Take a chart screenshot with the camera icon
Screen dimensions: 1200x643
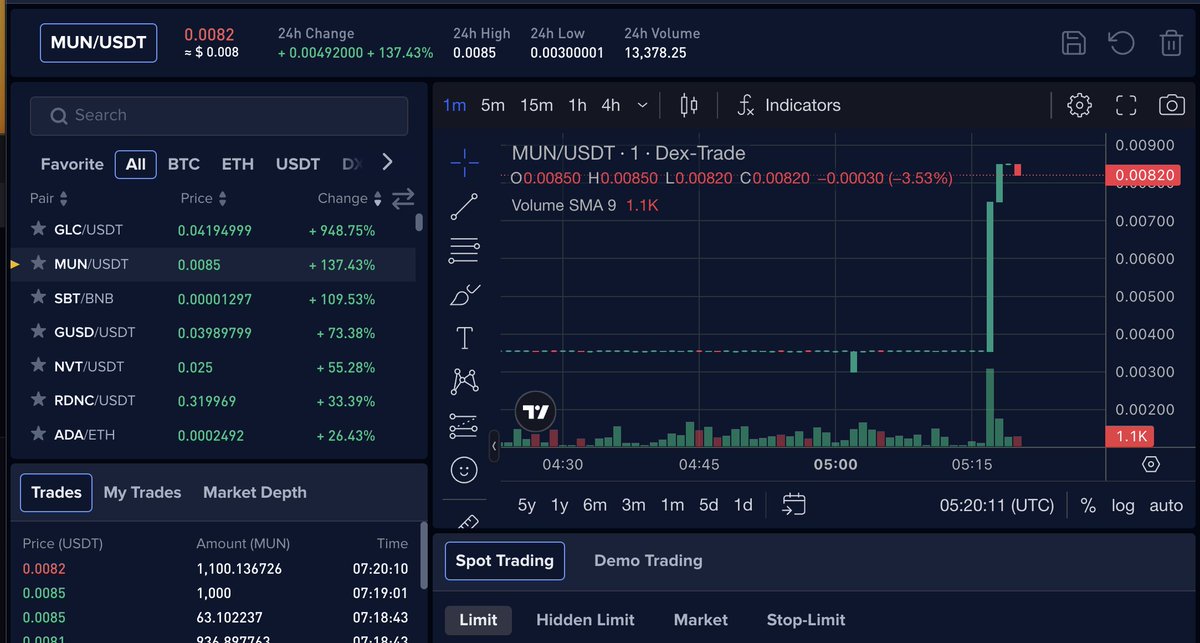(x=1171, y=104)
